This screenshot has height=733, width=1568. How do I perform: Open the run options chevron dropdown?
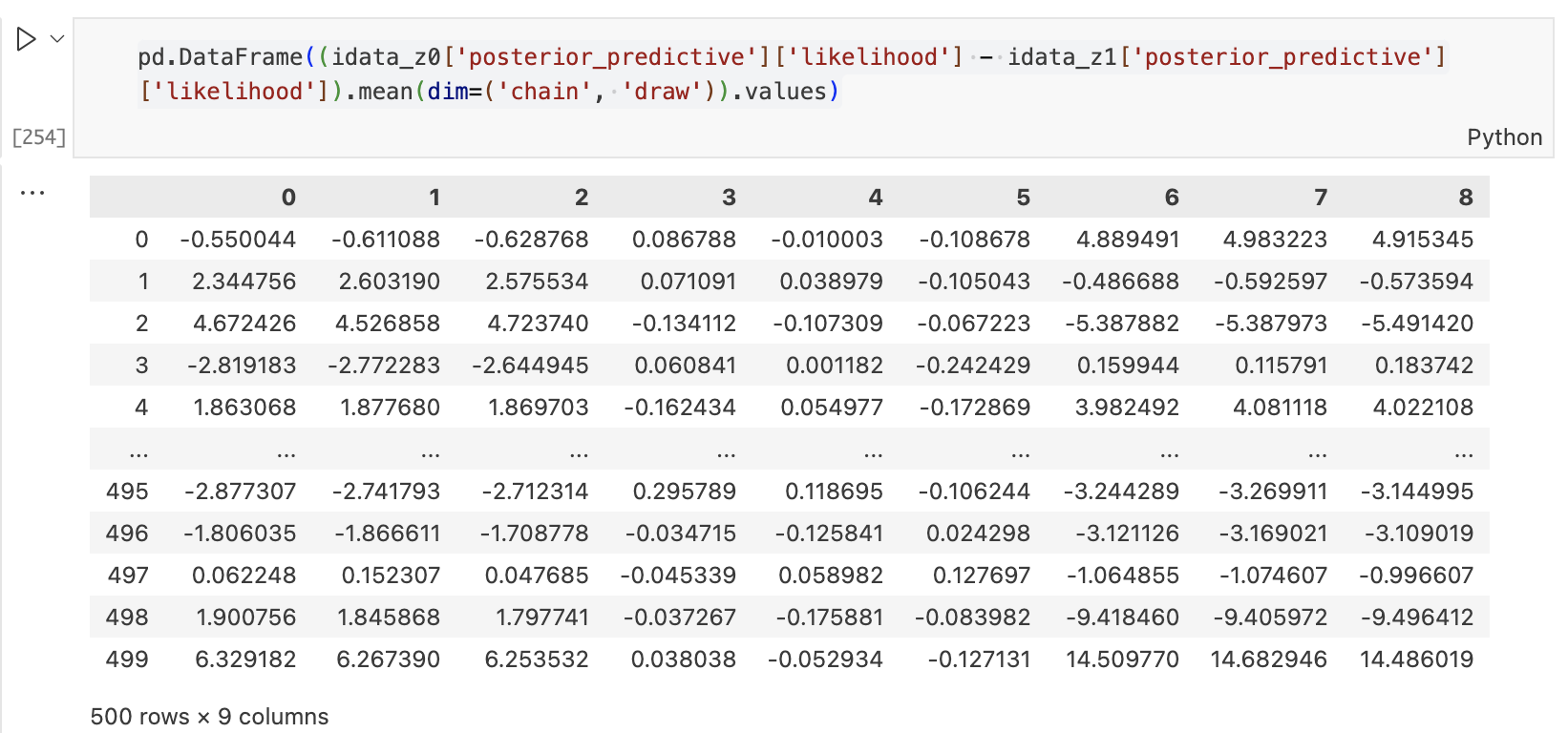point(57,39)
